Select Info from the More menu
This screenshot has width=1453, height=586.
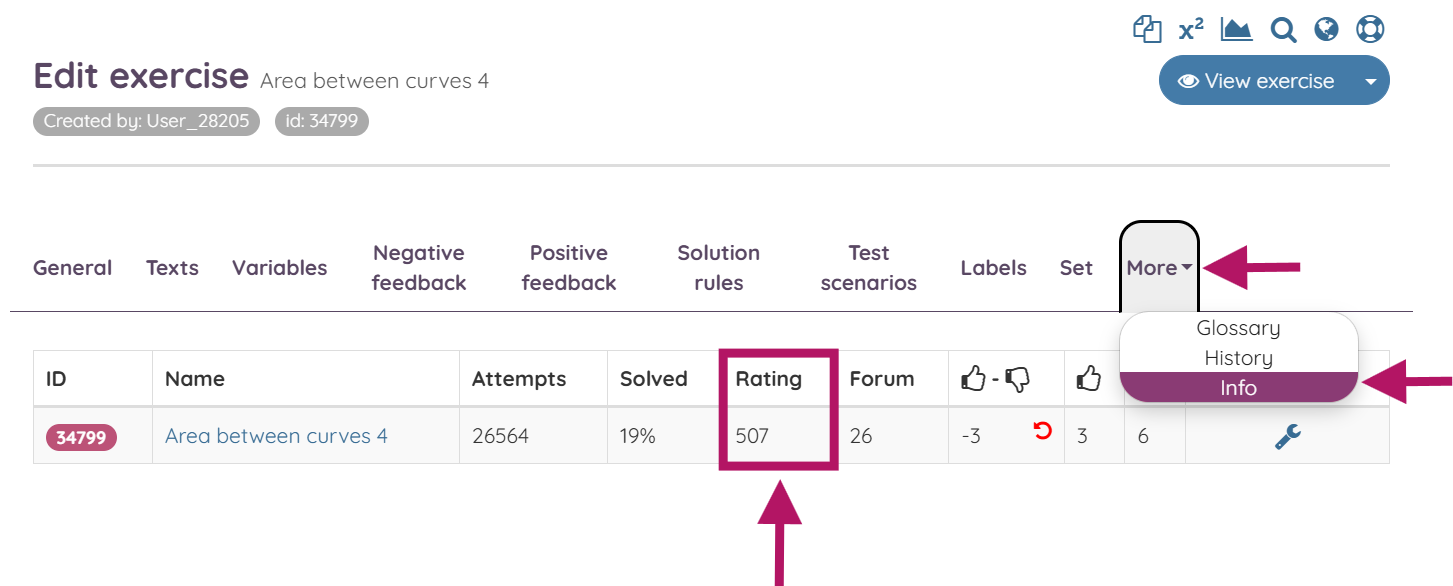point(1238,388)
